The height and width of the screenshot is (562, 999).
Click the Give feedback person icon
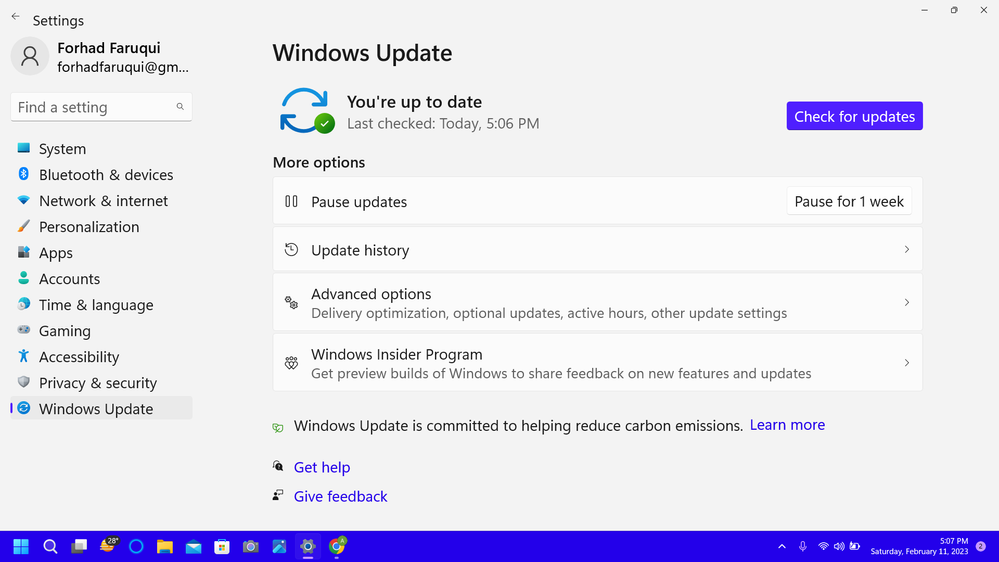(278, 495)
